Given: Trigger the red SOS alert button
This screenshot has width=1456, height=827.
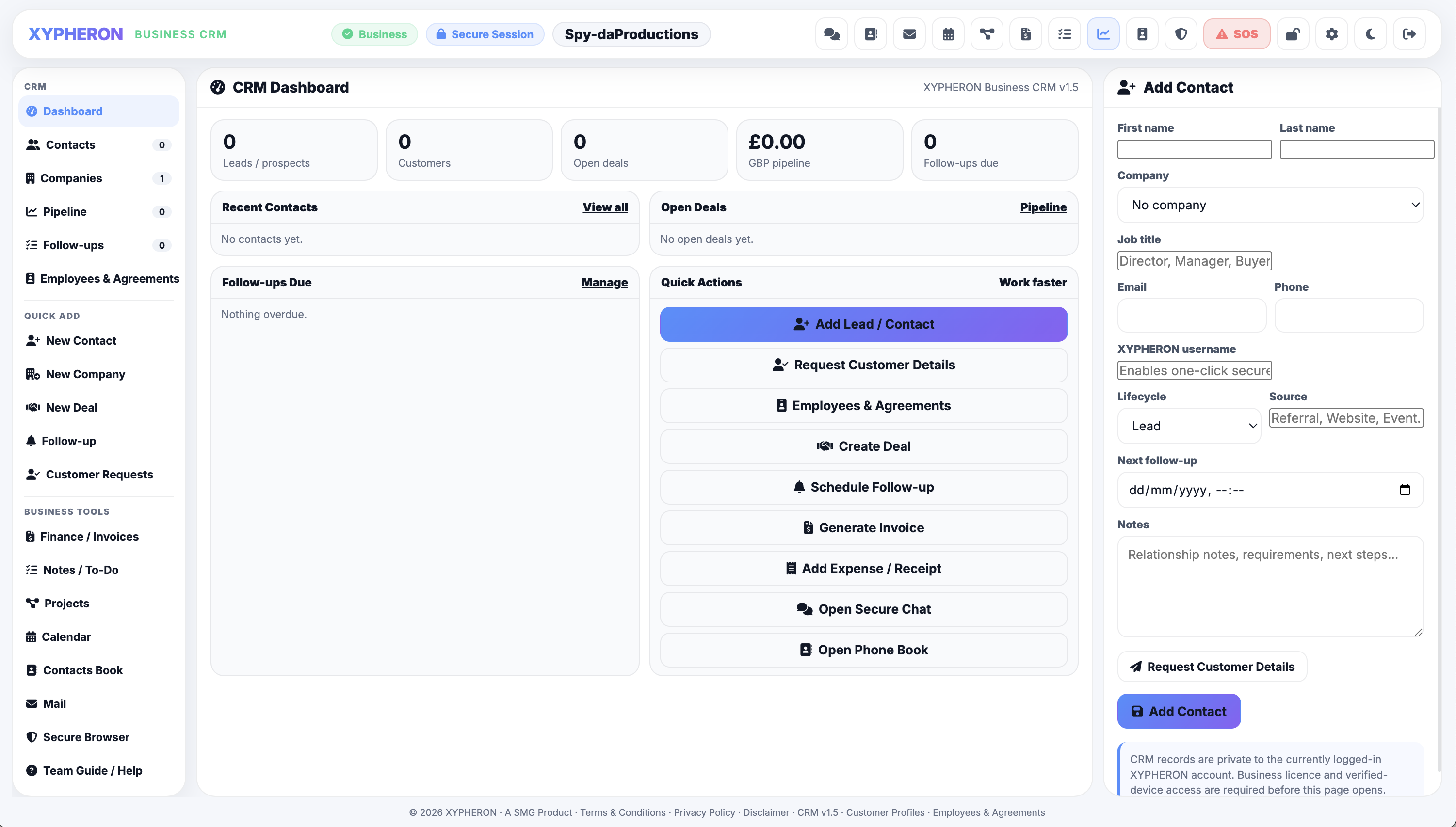Looking at the screenshot, I should pyautogui.click(x=1237, y=34).
